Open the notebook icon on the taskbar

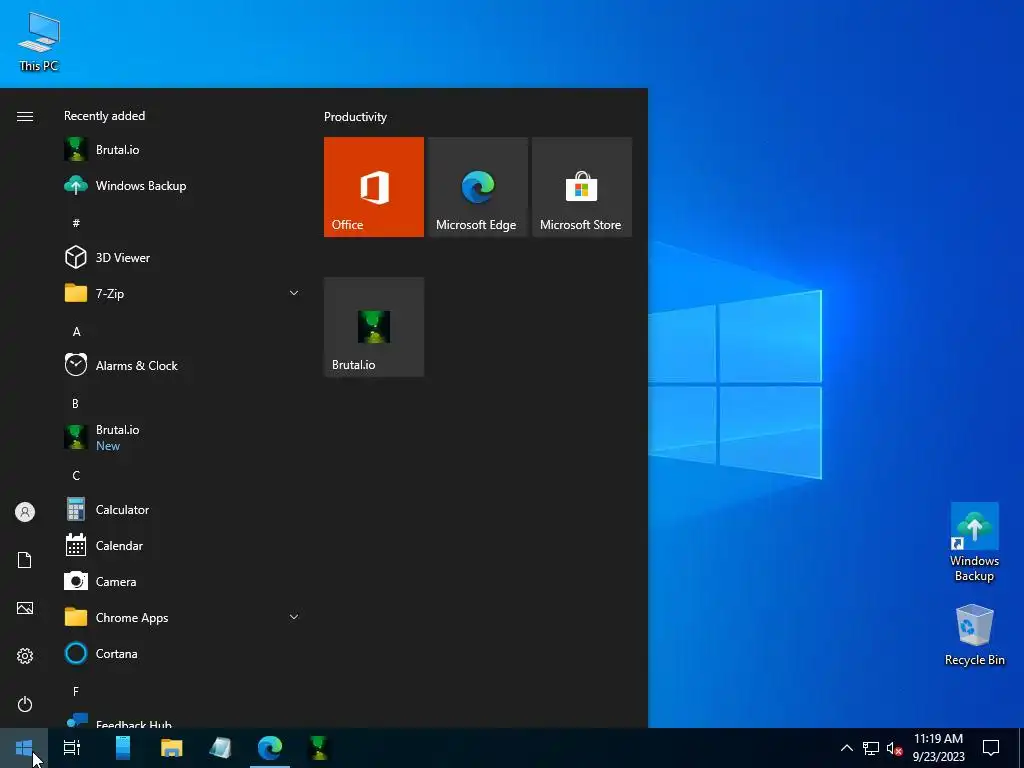tap(221, 748)
